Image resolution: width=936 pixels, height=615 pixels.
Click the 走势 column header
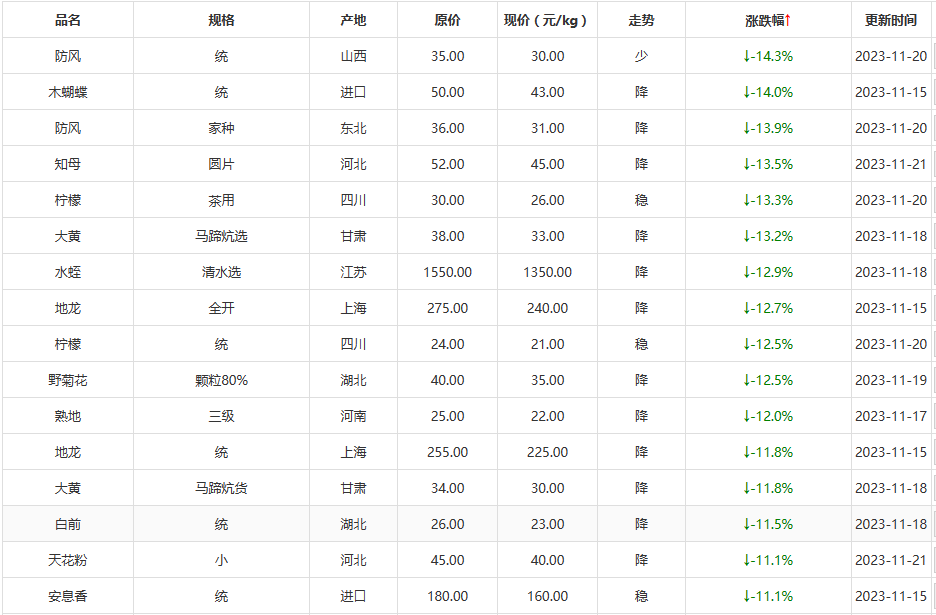(641, 20)
